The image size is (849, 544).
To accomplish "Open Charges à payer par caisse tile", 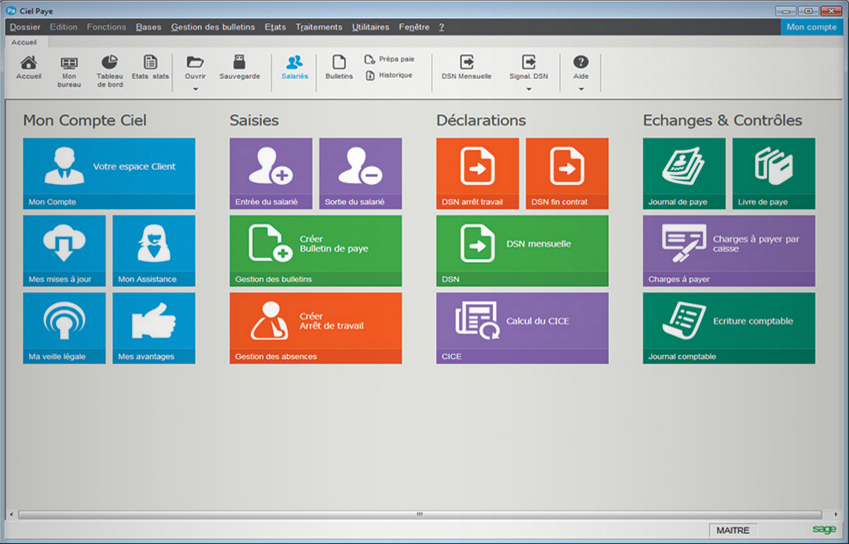I will [x=729, y=251].
